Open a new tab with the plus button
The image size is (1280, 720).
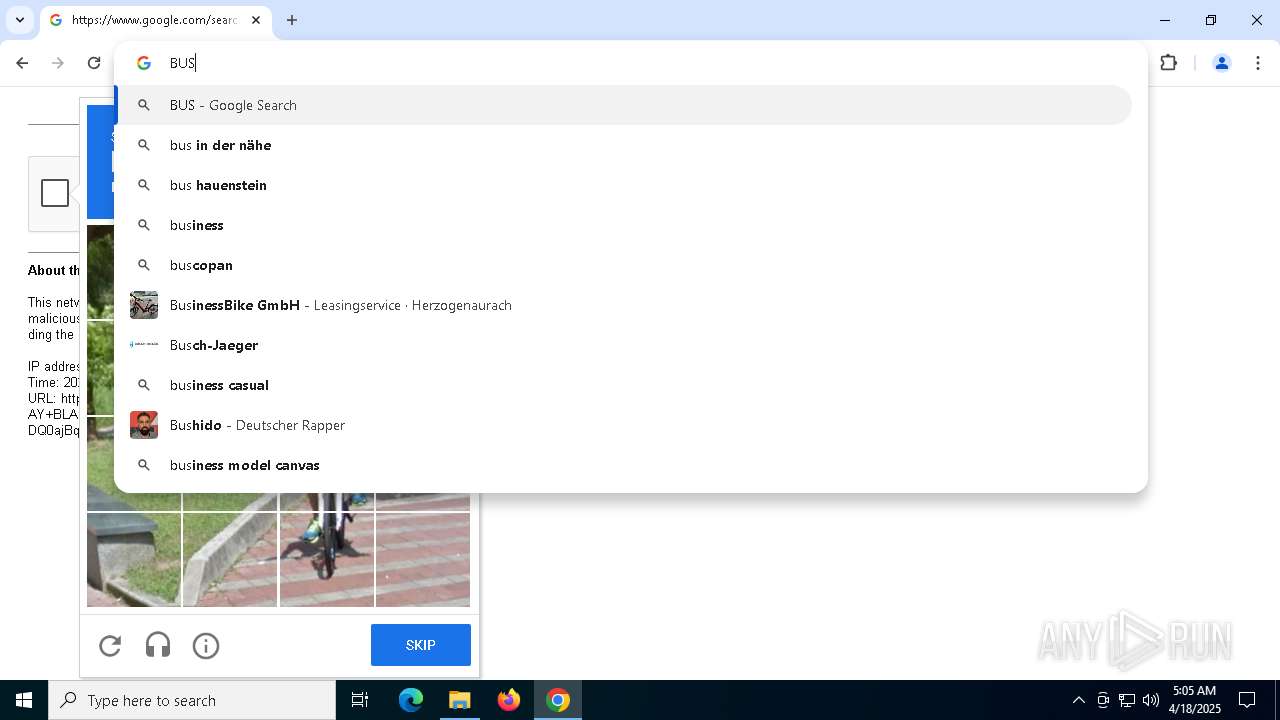(x=292, y=20)
